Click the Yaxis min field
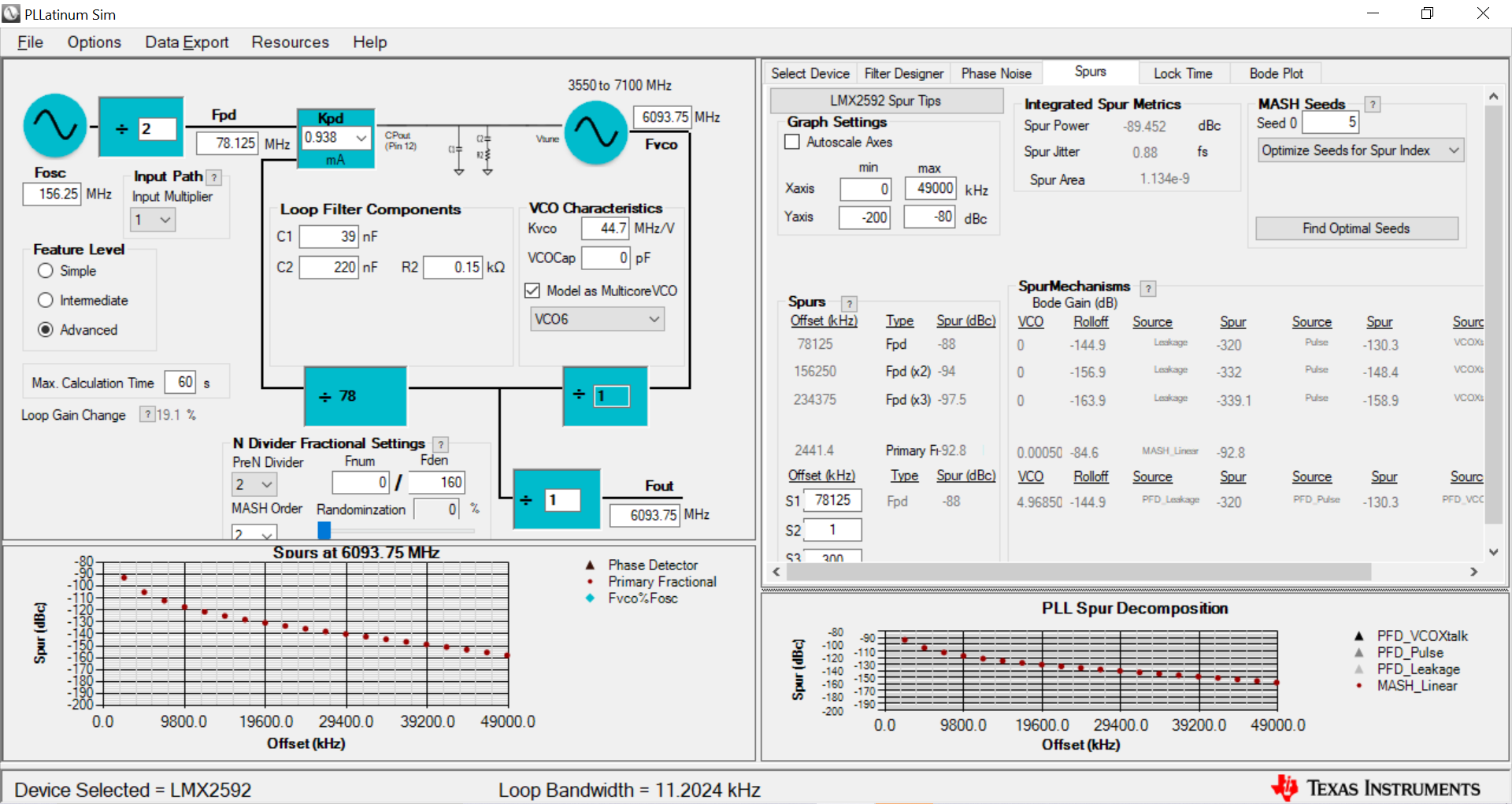Screen dimensions: 1512x804 pos(865,217)
